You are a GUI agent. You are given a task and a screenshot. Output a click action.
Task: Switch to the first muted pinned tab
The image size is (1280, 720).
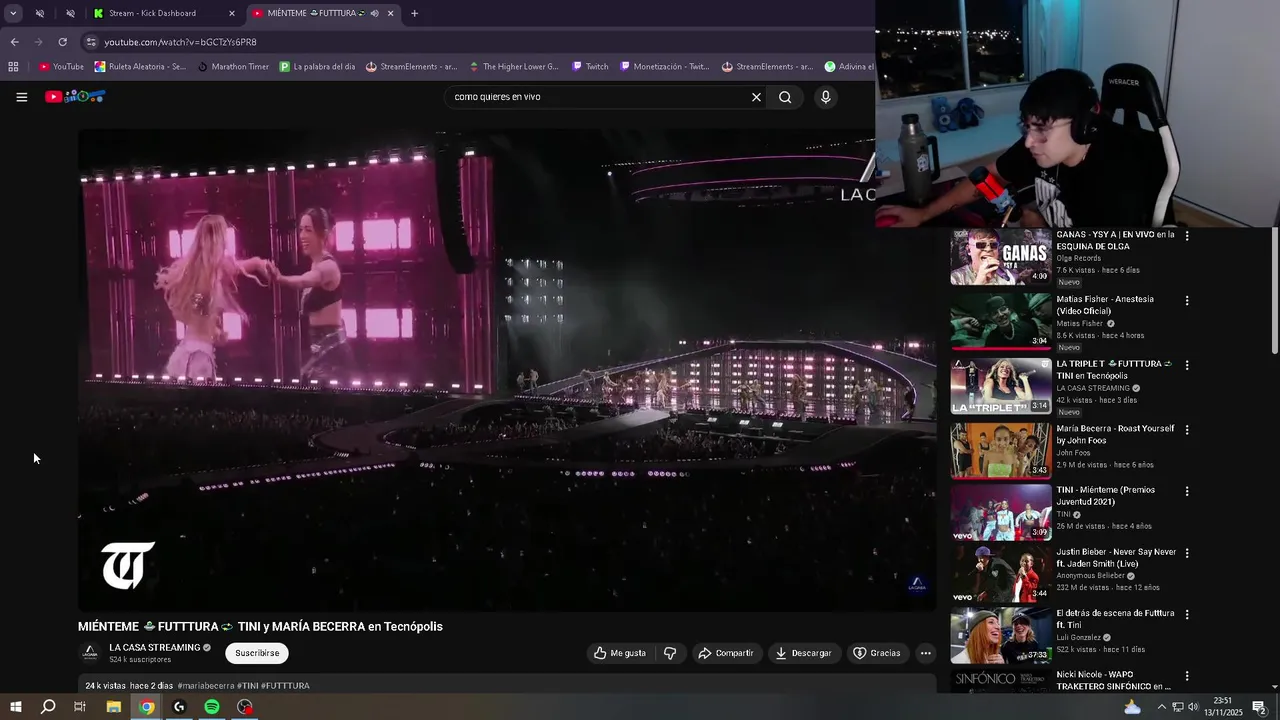coord(39,13)
